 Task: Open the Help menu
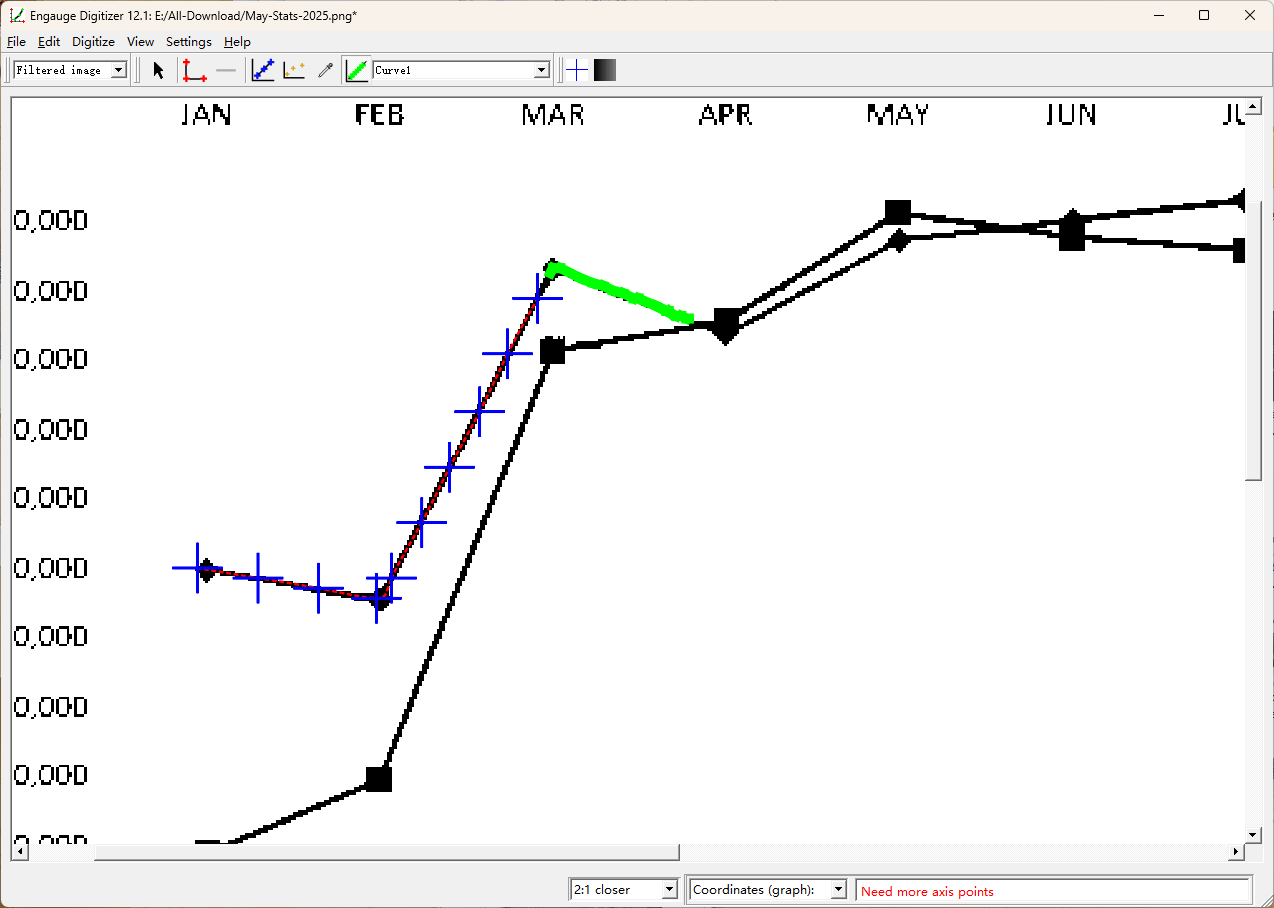237,42
